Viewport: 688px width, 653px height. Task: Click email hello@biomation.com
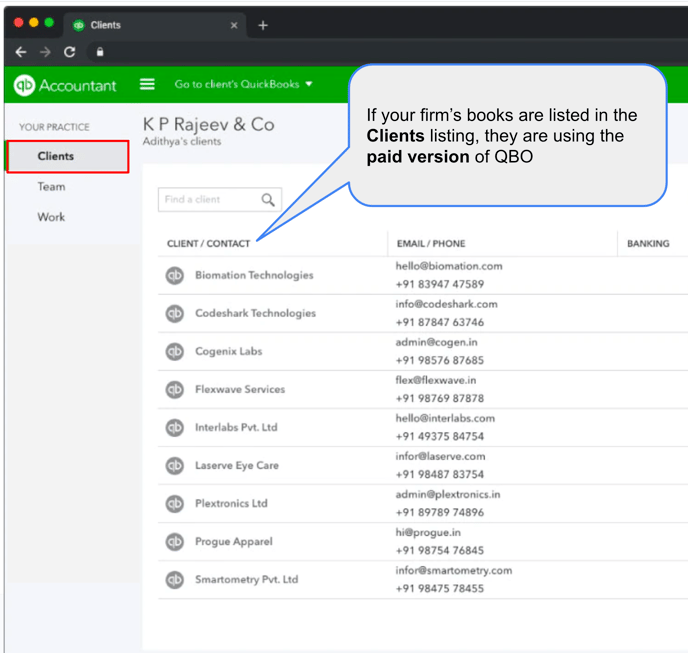(449, 266)
